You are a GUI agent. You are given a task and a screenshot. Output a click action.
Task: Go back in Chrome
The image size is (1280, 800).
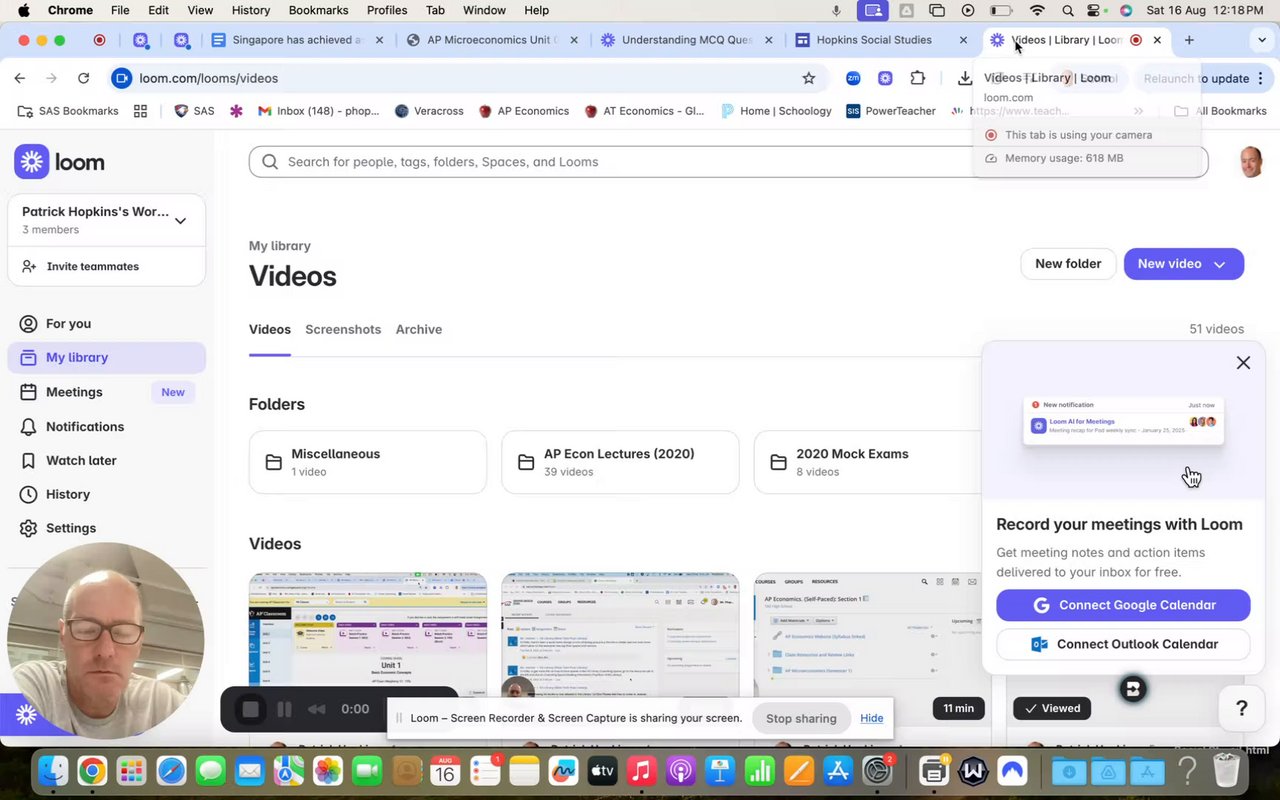(x=20, y=78)
